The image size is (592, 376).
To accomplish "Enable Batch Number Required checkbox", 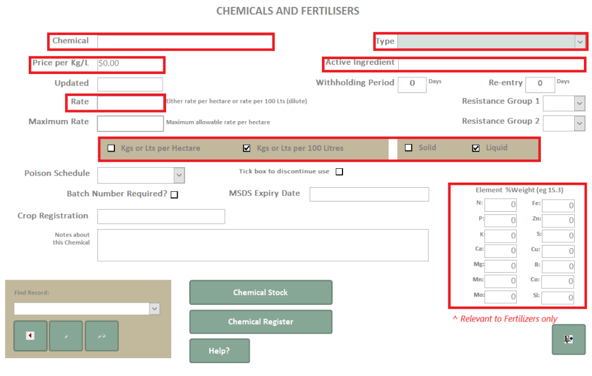I will pyautogui.click(x=174, y=194).
